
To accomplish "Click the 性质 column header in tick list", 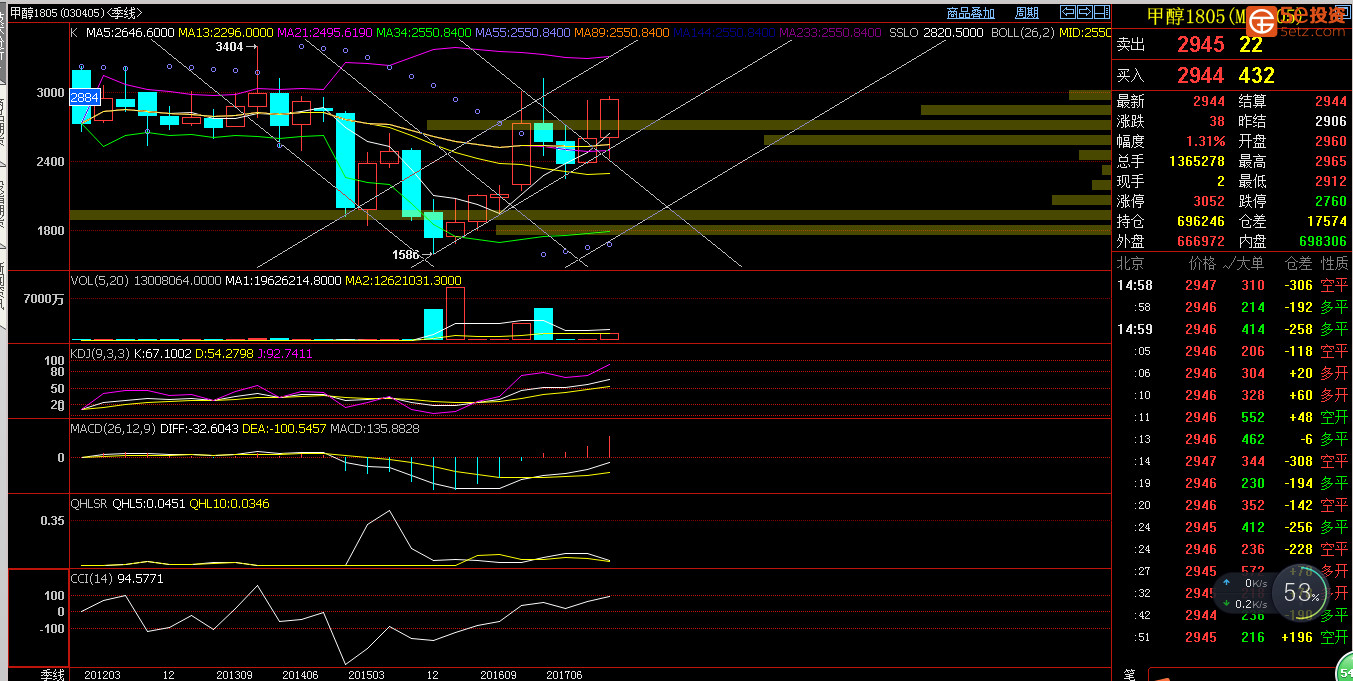I will pos(1334,263).
